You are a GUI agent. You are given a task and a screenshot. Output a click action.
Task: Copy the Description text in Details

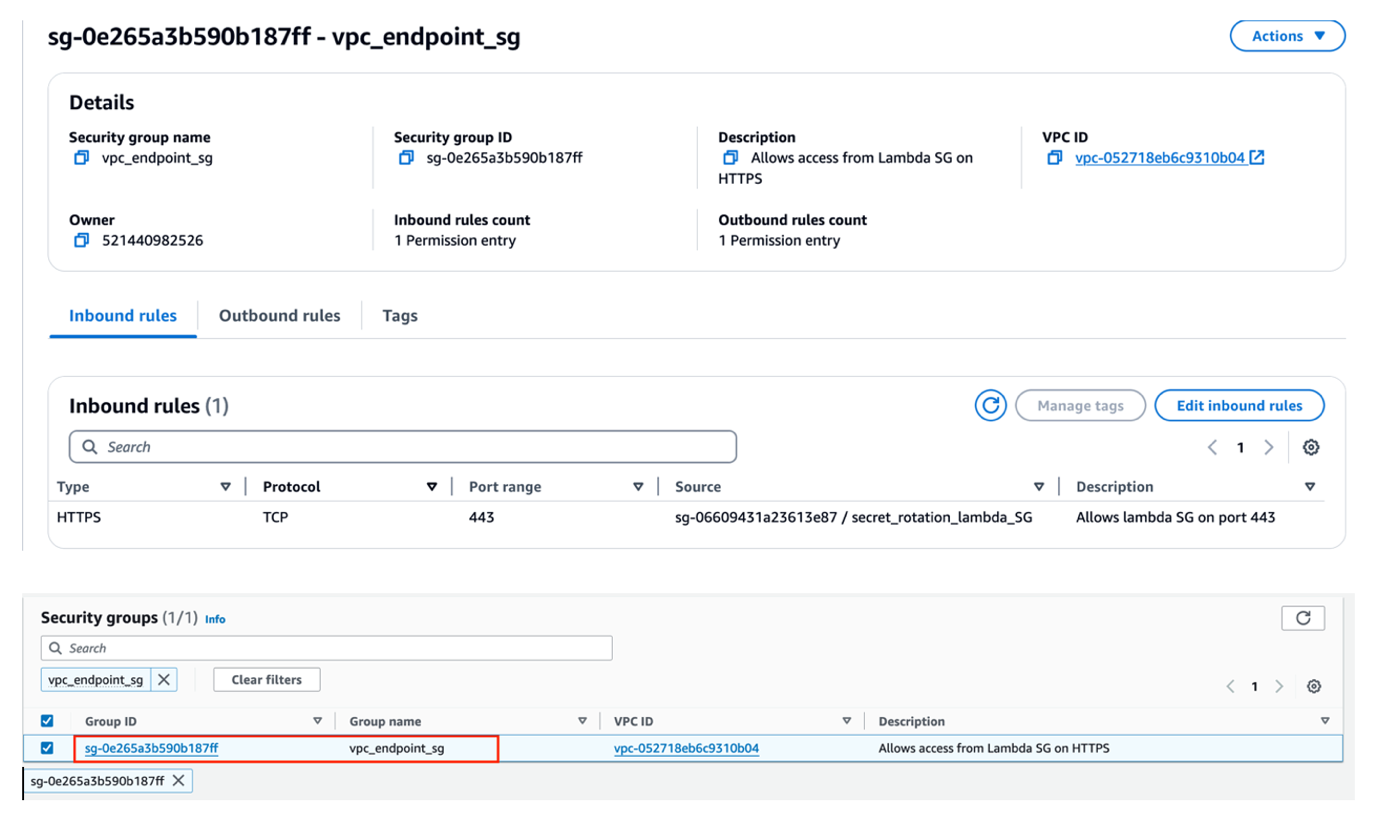(728, 157)
